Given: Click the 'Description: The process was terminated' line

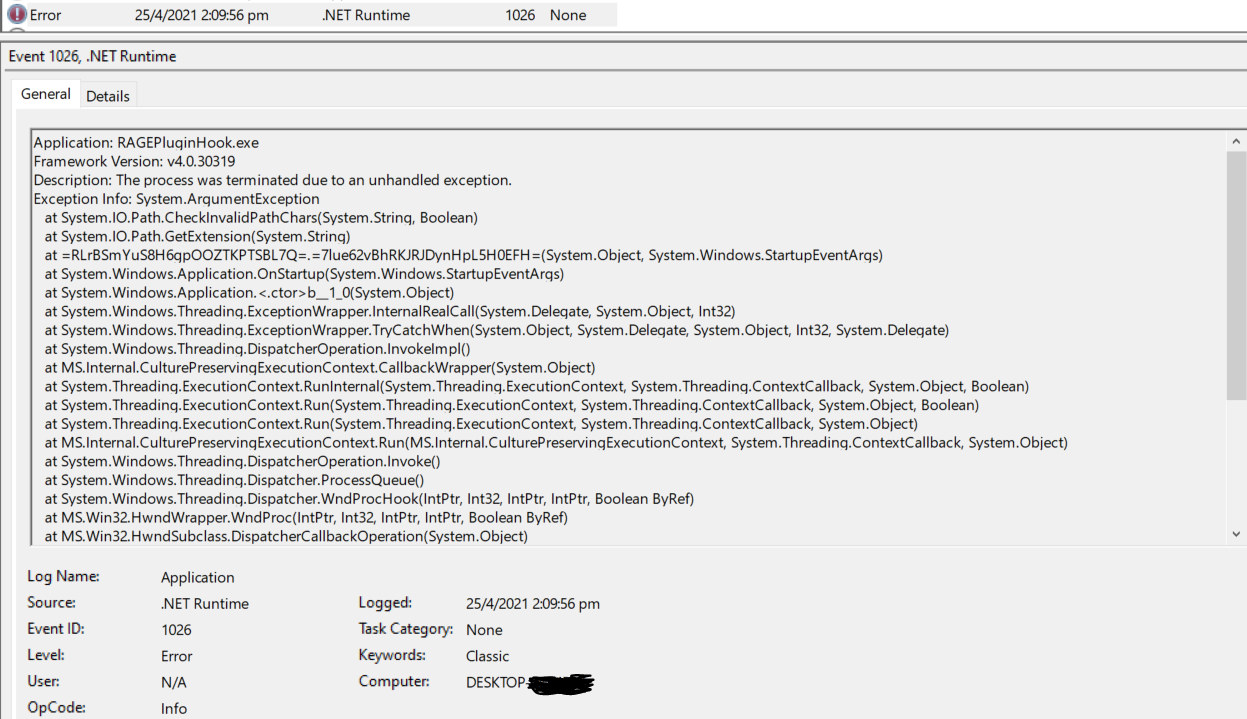Looking at the screenshot, I should (272, 181).
